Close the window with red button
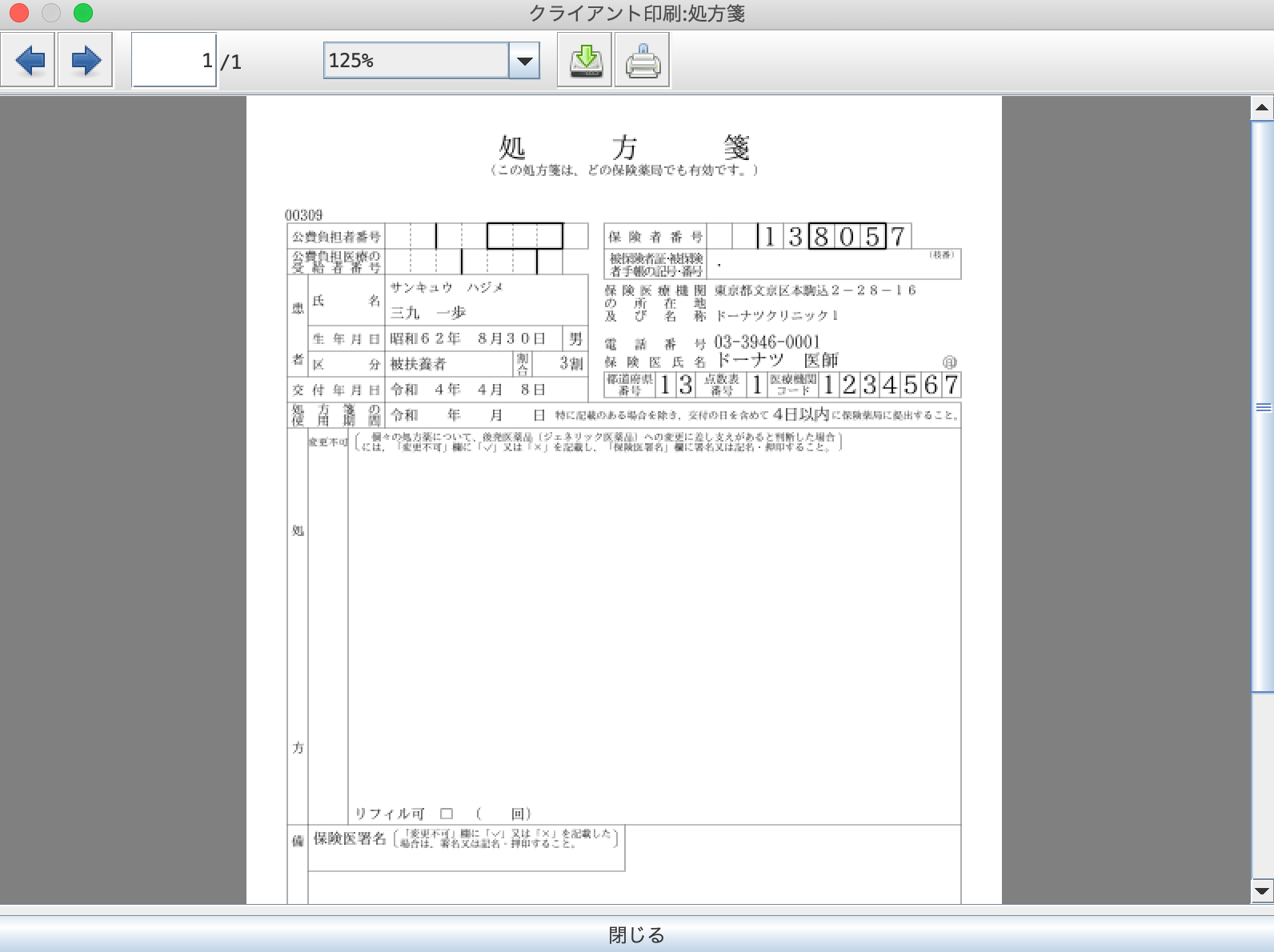This screenshot has width=1274, height=952. point(19,13)
